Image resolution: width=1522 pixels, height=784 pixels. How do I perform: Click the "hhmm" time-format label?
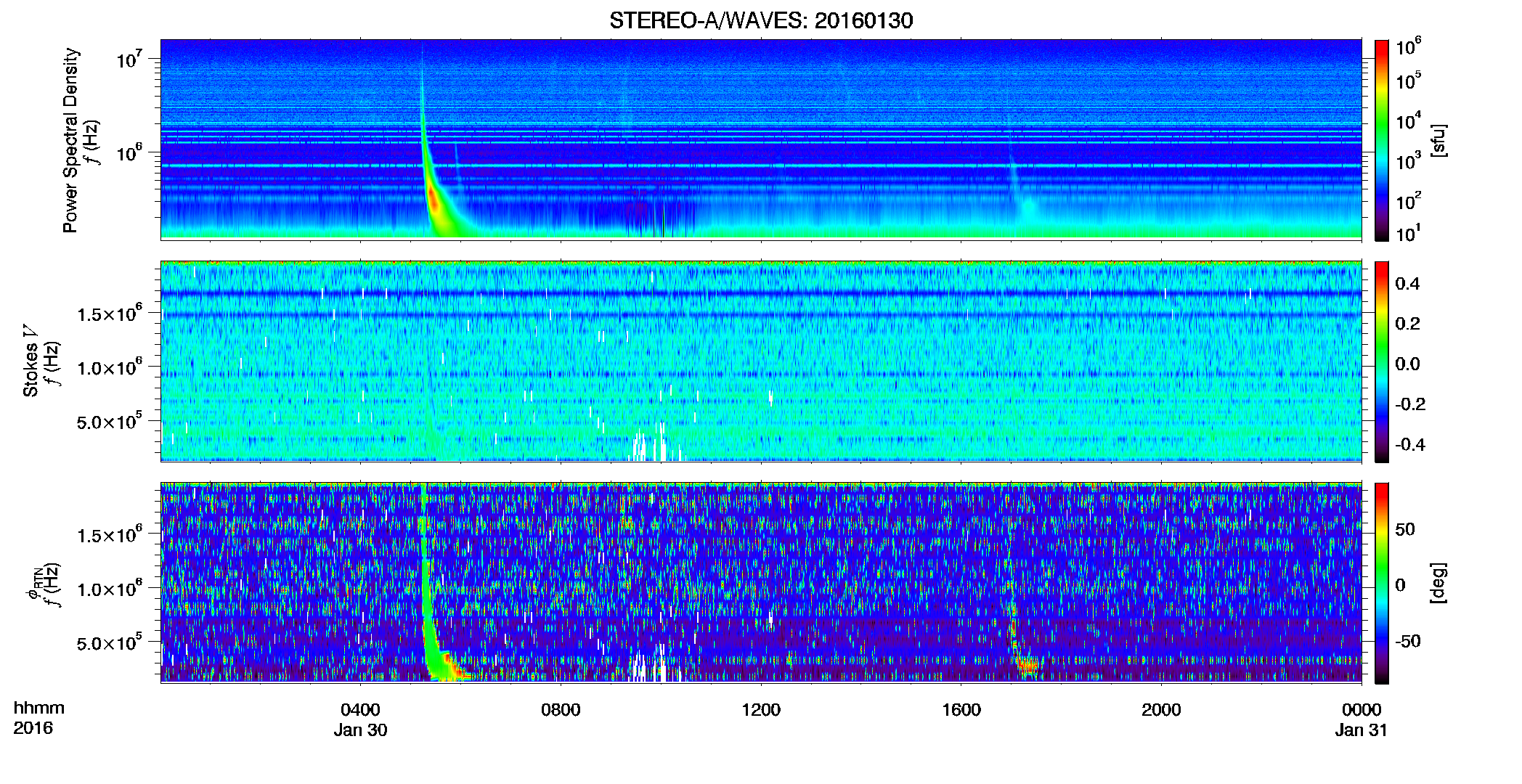pyautogui.click(x=39, y=709)
